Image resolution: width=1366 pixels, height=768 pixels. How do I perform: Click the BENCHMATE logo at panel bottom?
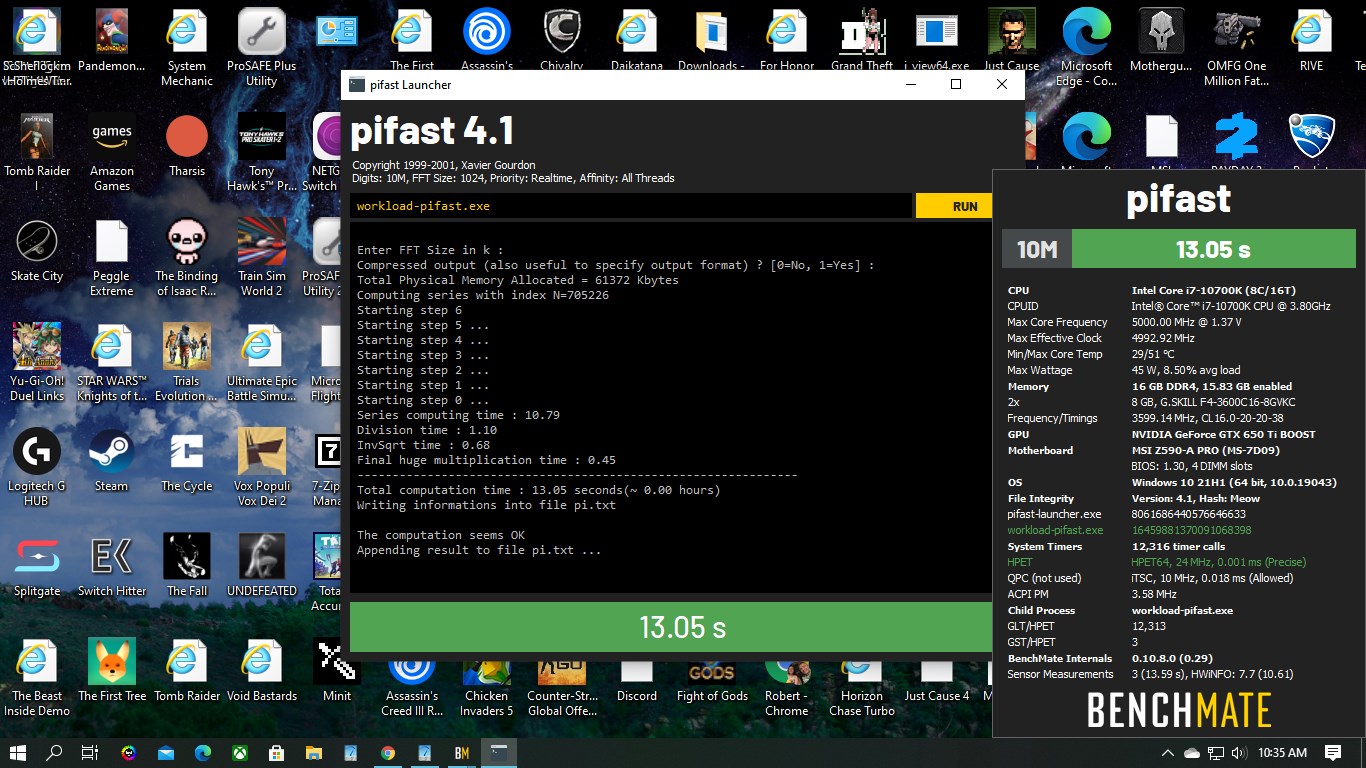pyautogui.click(x=1179, y=710)
